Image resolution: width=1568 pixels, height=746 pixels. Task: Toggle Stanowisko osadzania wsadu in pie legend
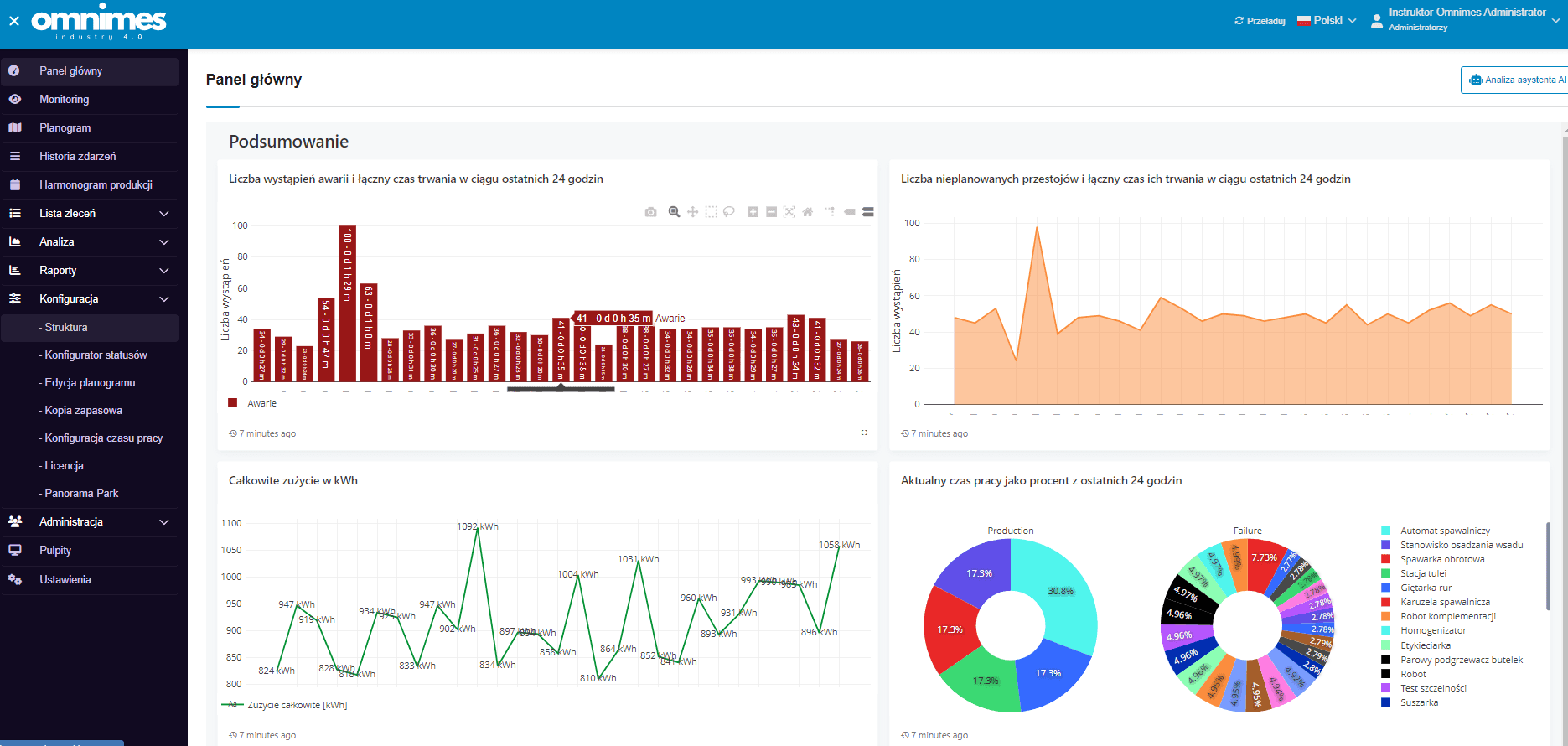tap(1452, 545)
